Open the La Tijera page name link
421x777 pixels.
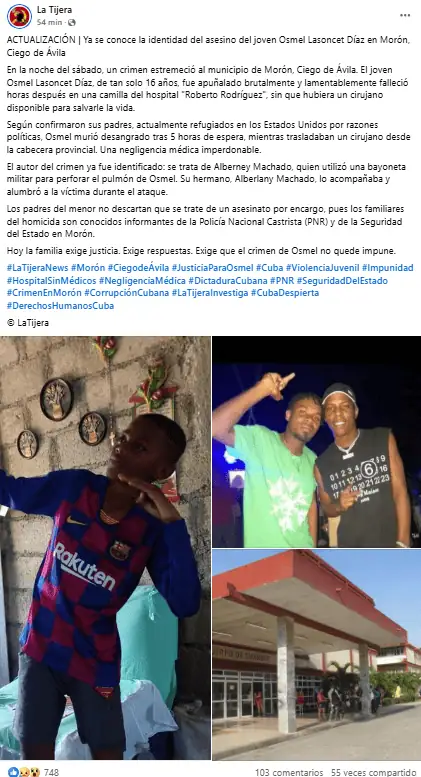[x=54, y=10]
